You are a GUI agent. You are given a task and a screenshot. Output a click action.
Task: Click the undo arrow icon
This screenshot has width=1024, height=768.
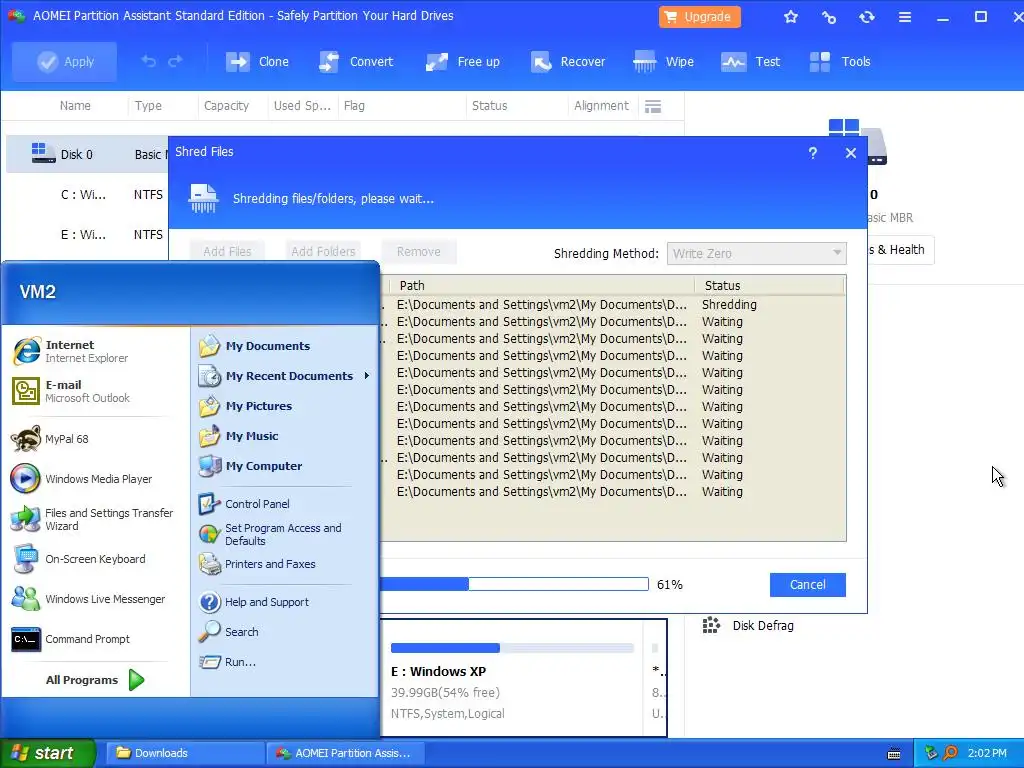point(149,61)
